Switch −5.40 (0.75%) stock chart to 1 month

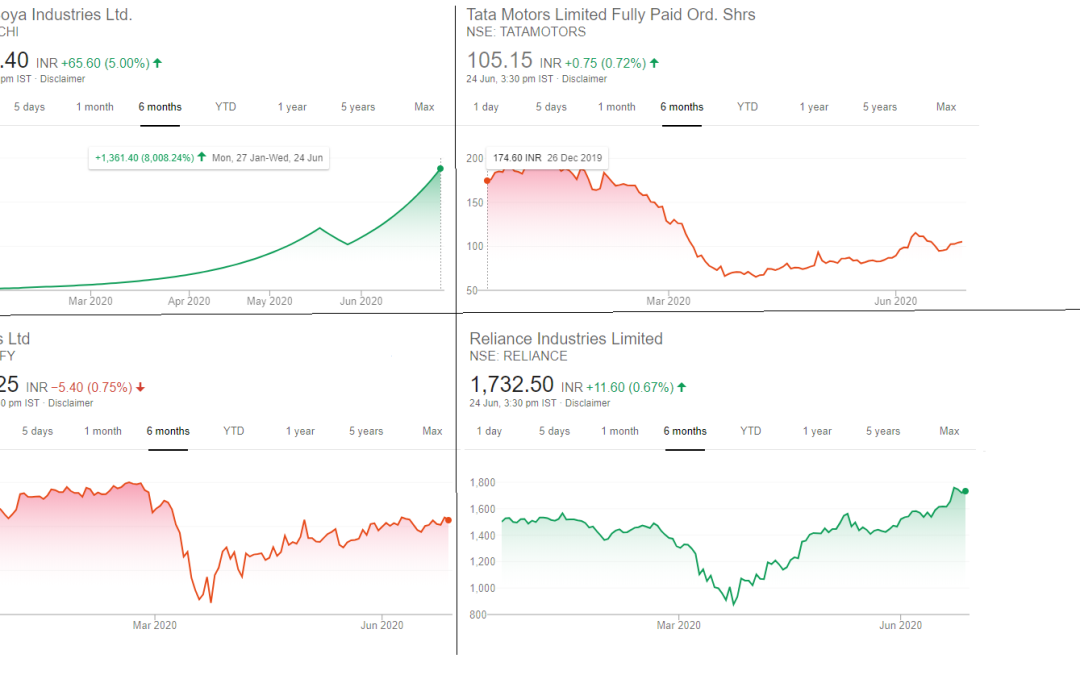[103, 431]
